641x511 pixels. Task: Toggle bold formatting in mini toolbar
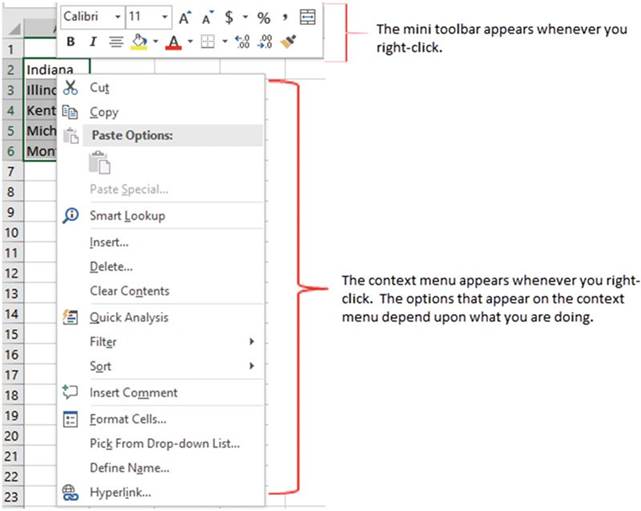tap(71, 42)
